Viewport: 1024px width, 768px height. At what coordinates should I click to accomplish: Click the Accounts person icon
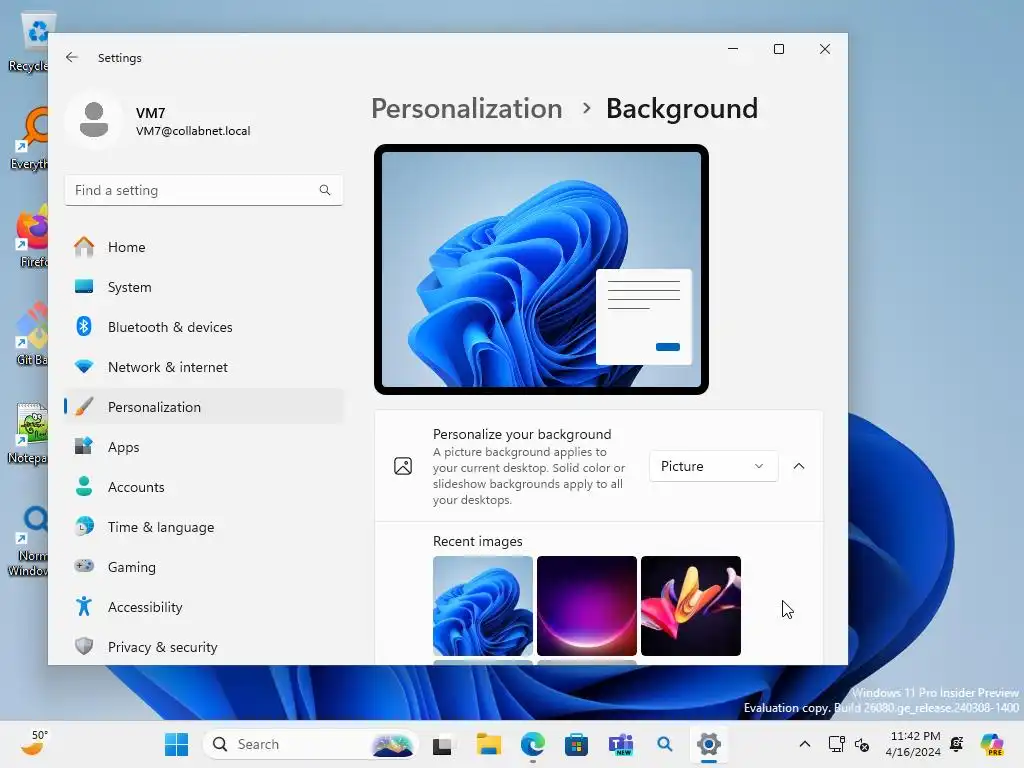pyautogui.click(x=84, y=487)
